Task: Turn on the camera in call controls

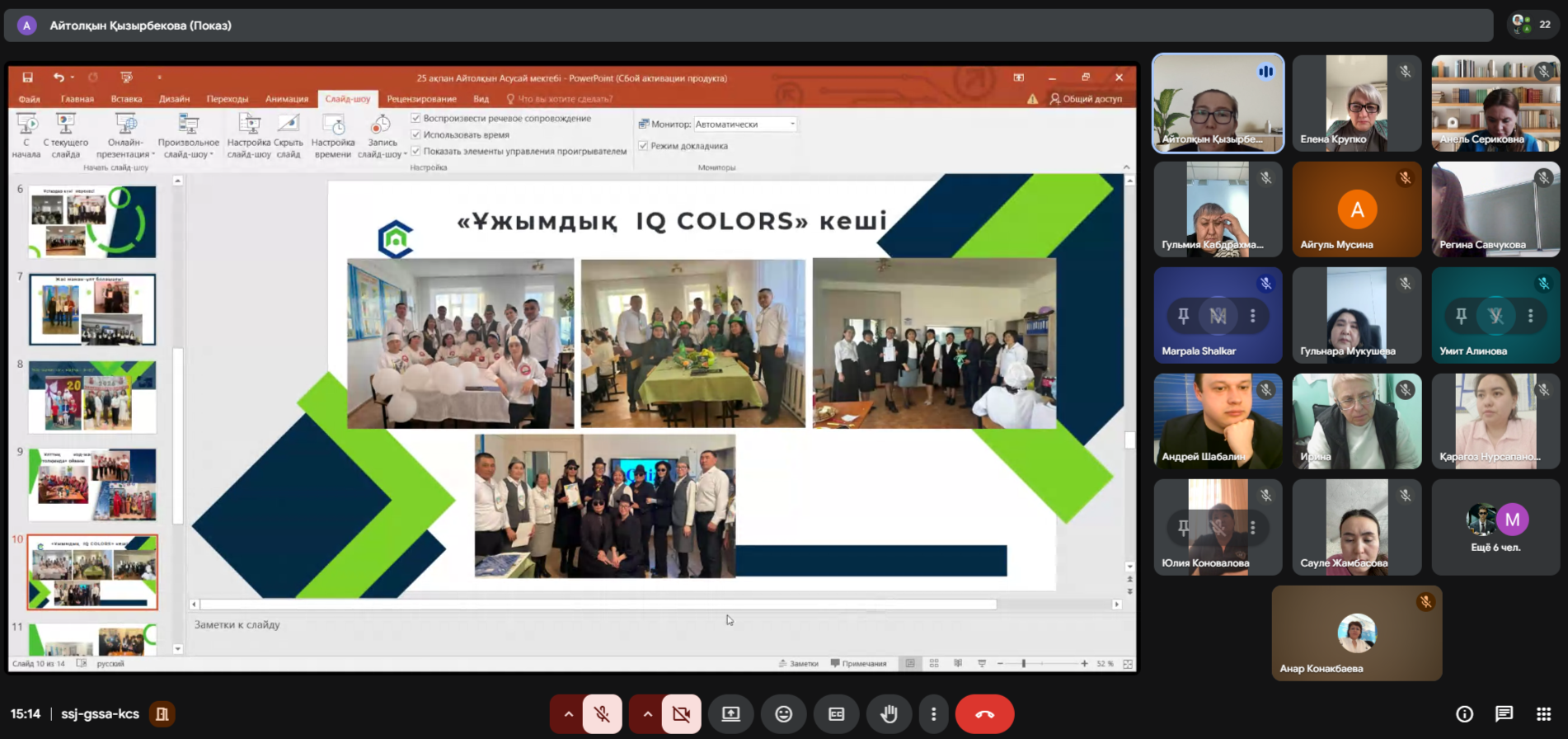Action: pos(681,714)
